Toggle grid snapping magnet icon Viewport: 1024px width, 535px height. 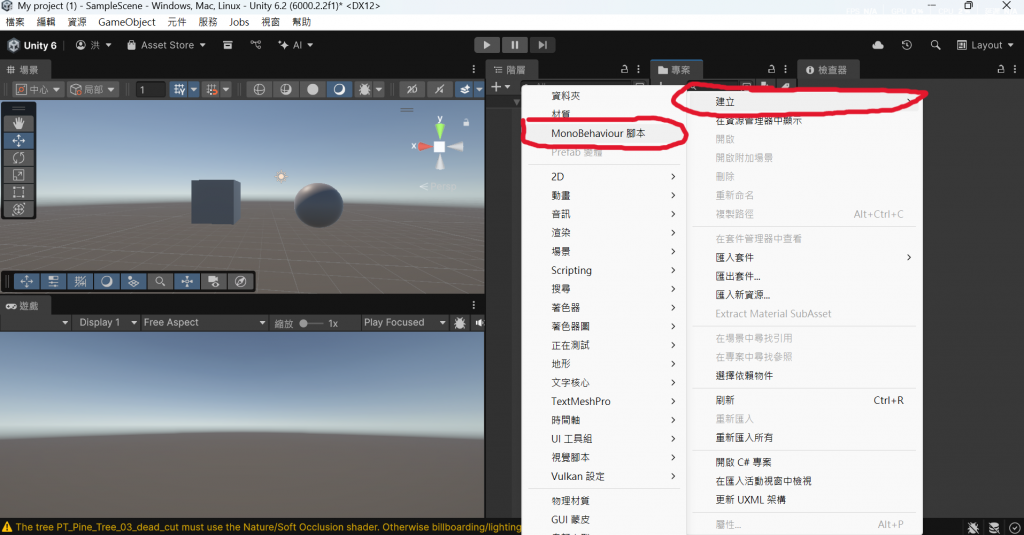[212, 89]
